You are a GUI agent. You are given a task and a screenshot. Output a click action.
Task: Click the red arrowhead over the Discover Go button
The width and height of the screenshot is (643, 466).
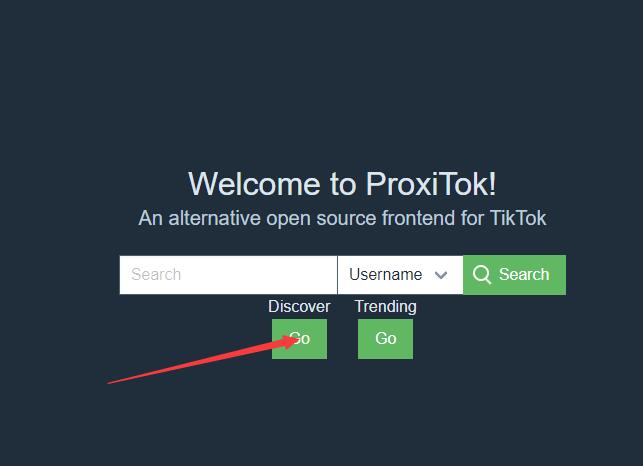click(289, 341)
